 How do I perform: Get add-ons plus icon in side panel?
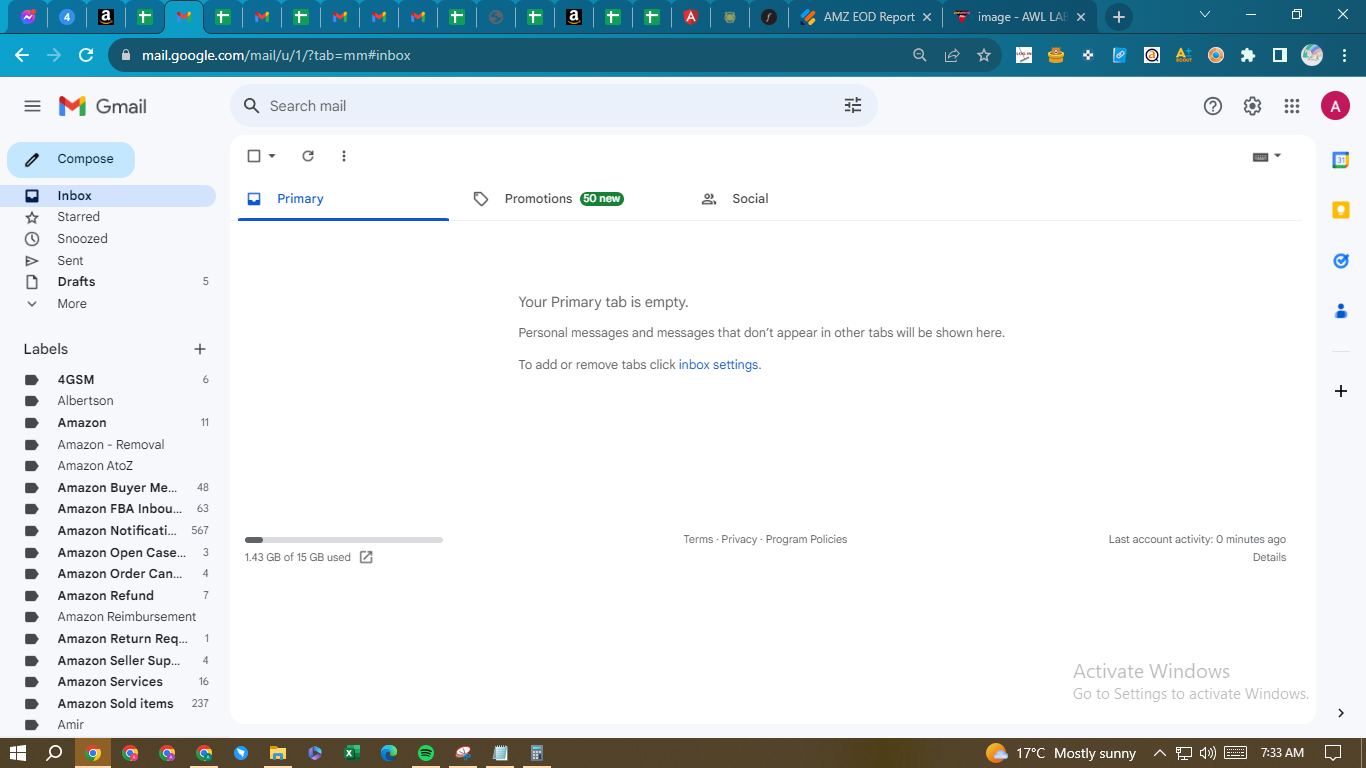1341,391
